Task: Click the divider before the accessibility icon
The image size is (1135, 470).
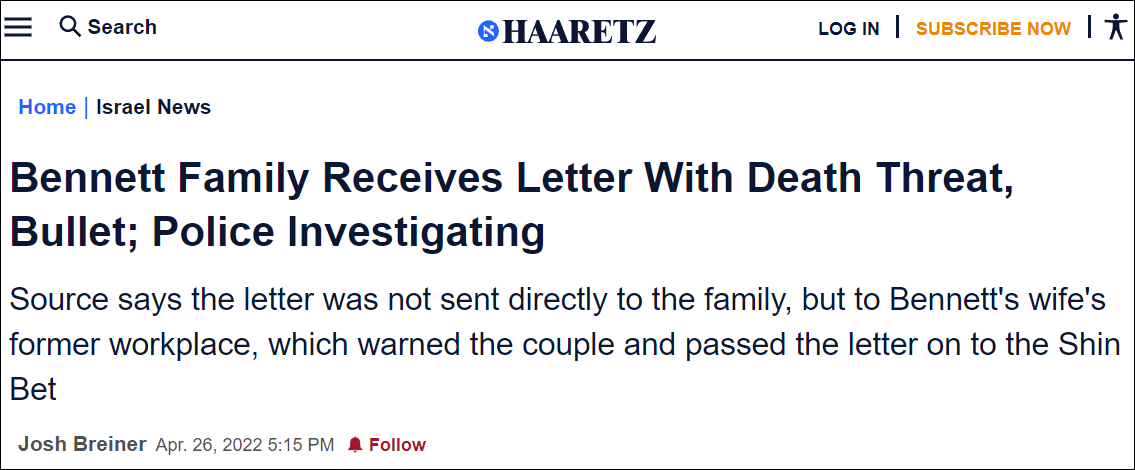Action: [x=1089, y=27]
